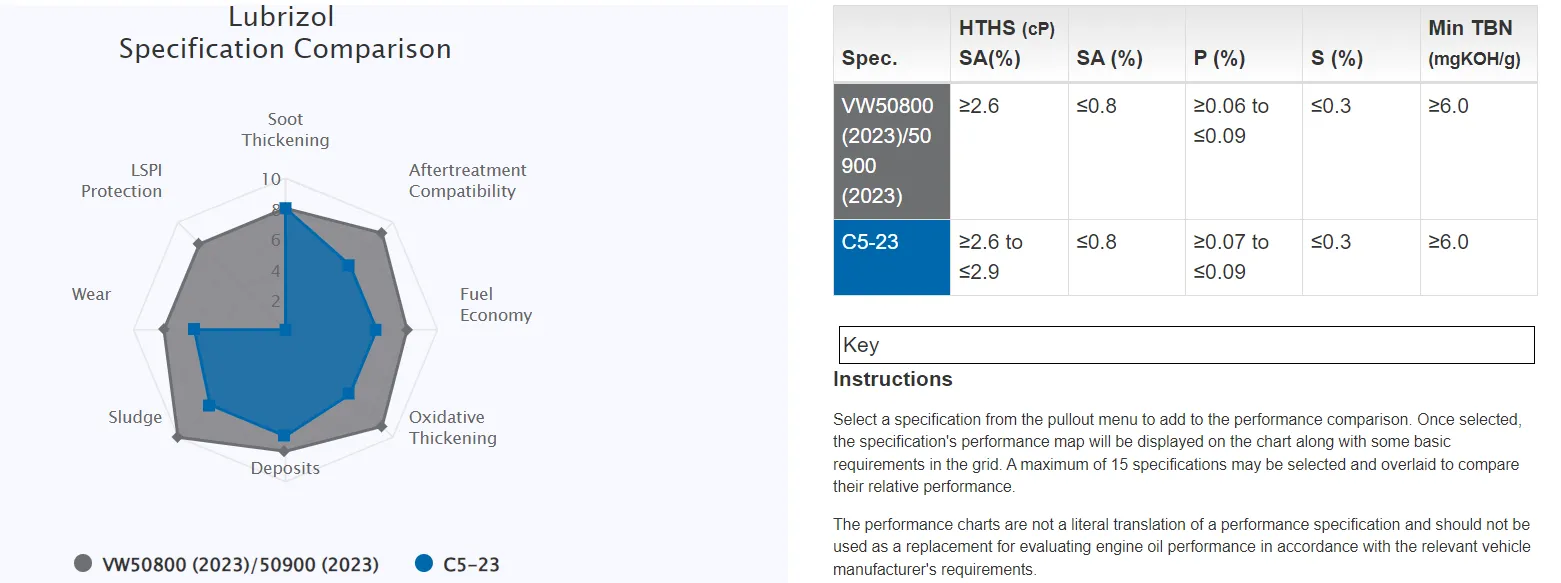Select the C5-23 blue table row header
Screen dimensions: 1561x583
click(892, 257)
